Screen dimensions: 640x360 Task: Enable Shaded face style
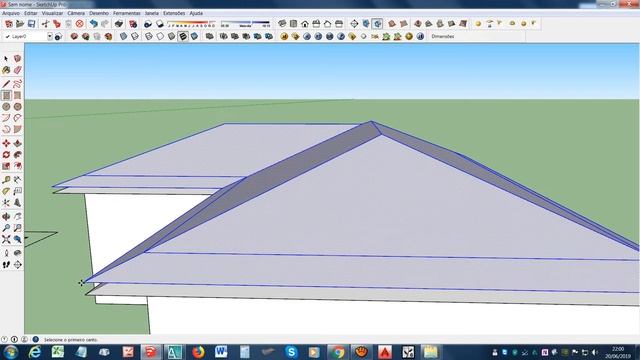click(x=172, y=36)
